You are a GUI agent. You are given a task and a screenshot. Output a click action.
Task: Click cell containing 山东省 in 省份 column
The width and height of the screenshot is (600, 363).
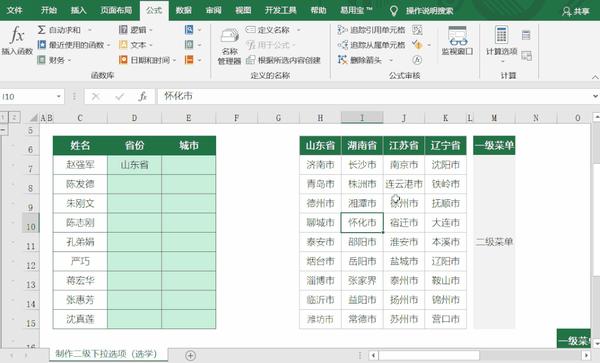pyautogui.click(x=134, y=165)
